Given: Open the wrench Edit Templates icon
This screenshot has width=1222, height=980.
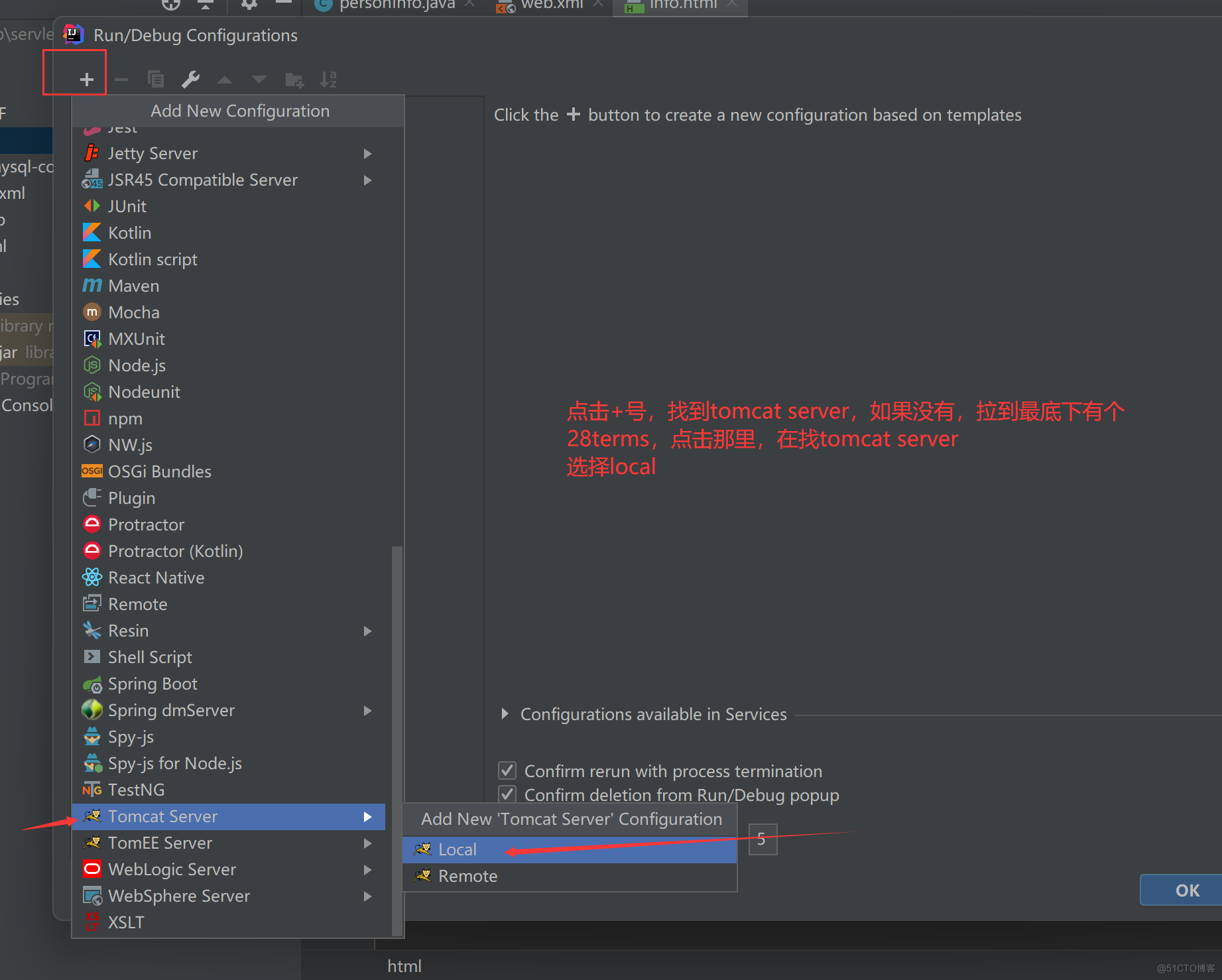Looking at the screenshot, I should [190, 80].
